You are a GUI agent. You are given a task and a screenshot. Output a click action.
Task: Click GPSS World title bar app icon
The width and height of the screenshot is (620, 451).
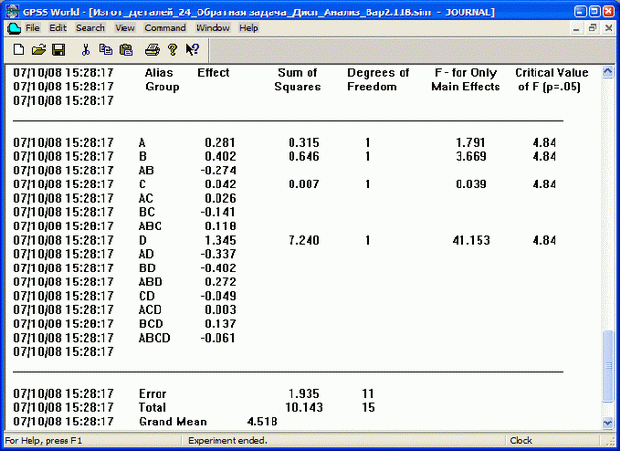12,12
